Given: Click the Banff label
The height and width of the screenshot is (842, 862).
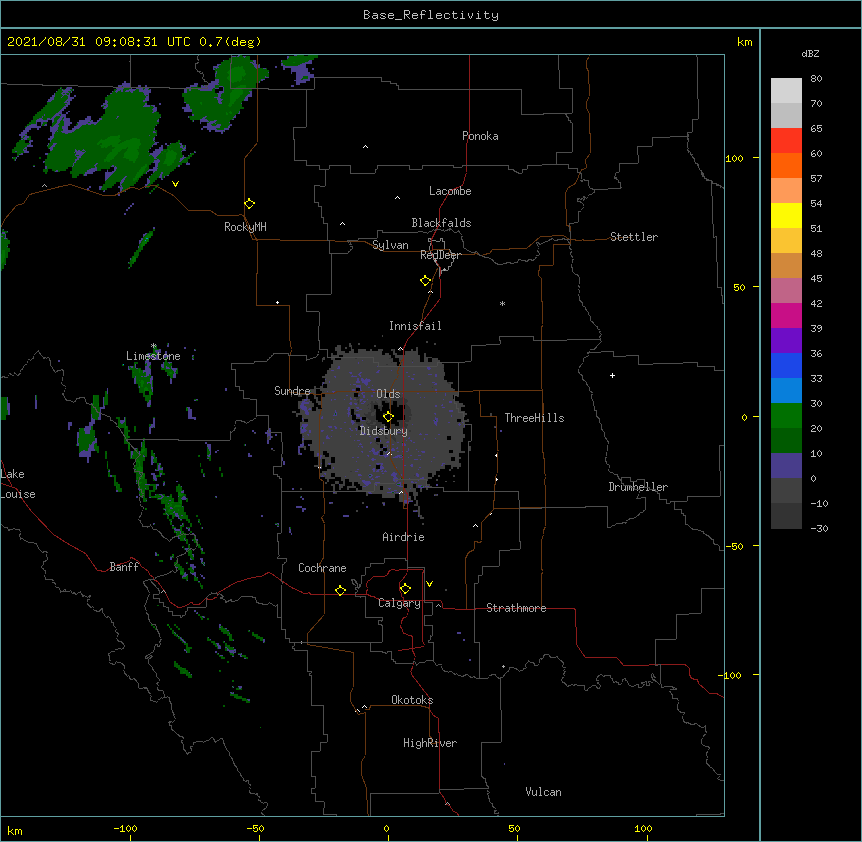Looking at the screenshot, I should pyautogui.click(x=124, y=567).
